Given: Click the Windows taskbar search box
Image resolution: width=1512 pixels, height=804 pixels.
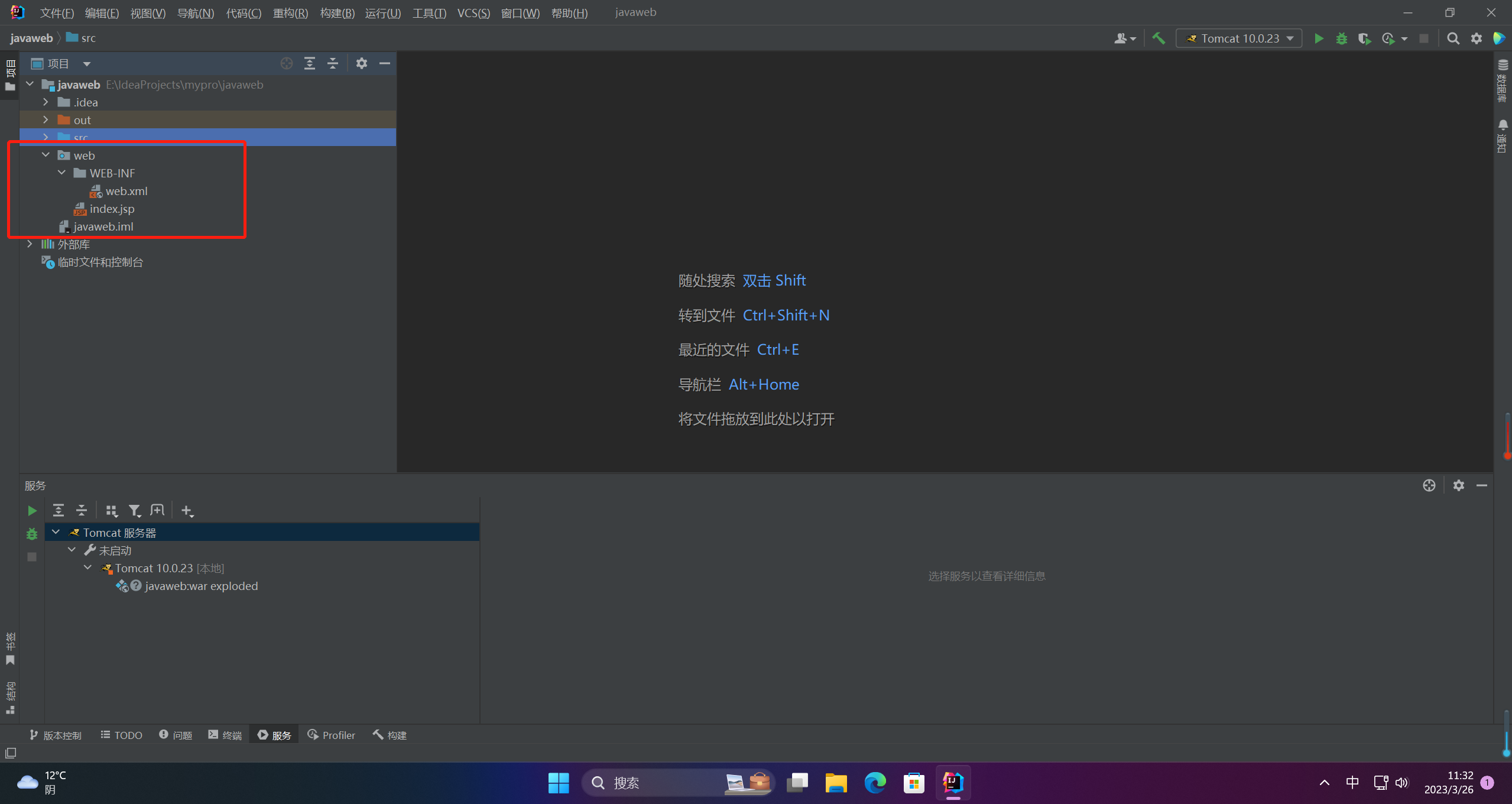Looking at the screenshot, I should pyautogui.click(x=650, y=783).
